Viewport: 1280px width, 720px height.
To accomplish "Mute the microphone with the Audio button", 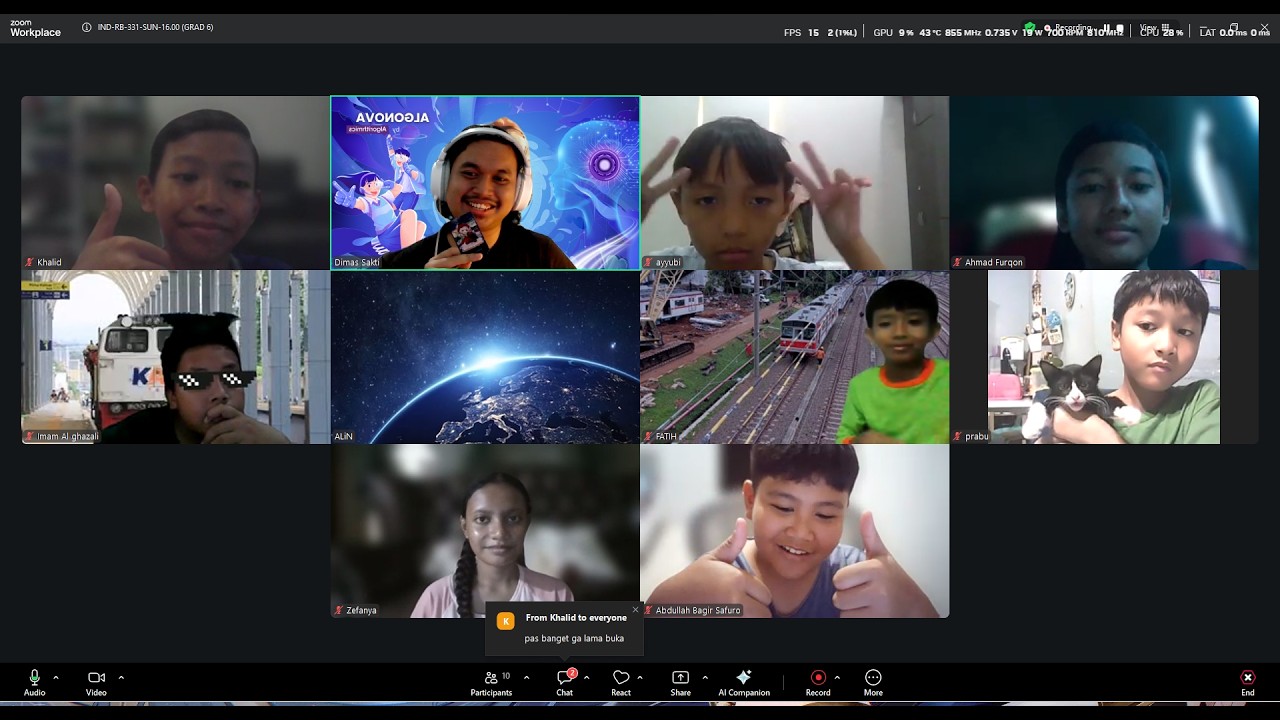I will 35,683.
